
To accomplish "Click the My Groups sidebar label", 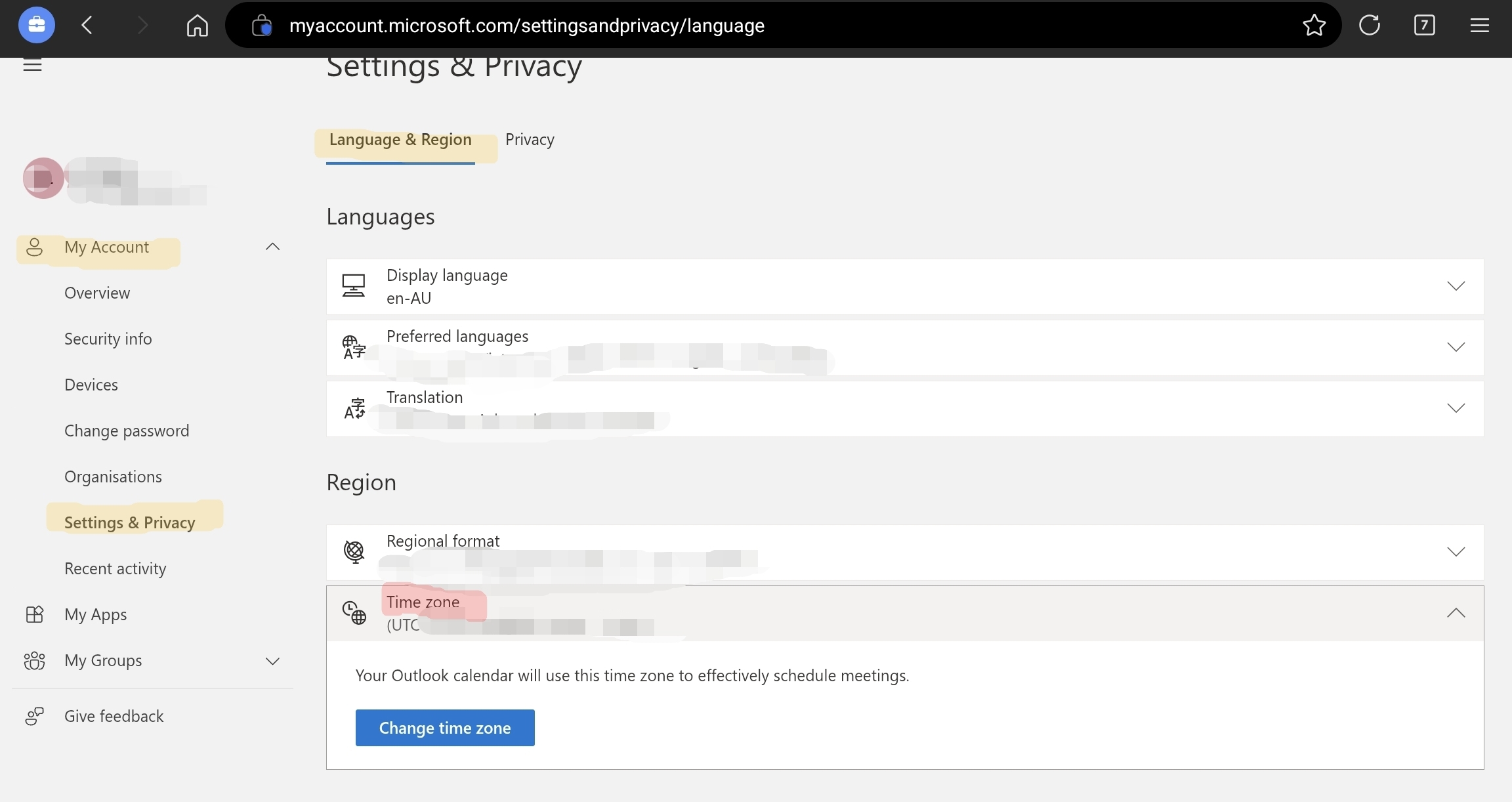I will click(x=103, y=661).
